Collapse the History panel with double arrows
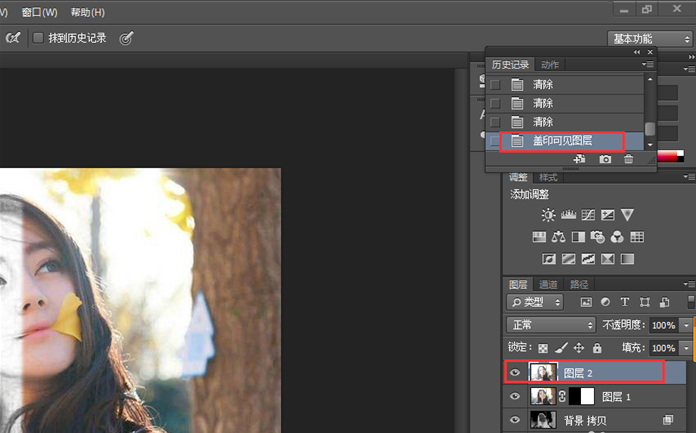 click(x=637, y=52)
